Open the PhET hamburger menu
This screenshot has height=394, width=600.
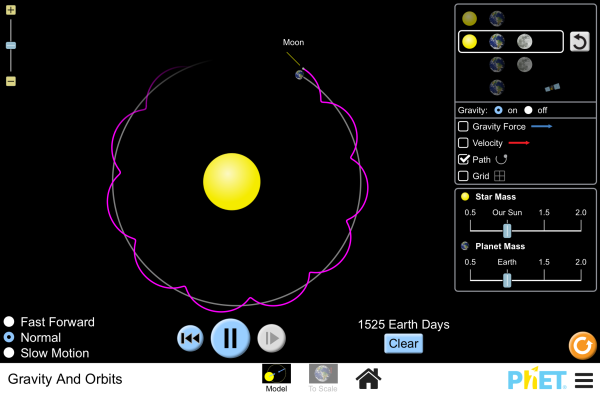[x=584, y=380]
